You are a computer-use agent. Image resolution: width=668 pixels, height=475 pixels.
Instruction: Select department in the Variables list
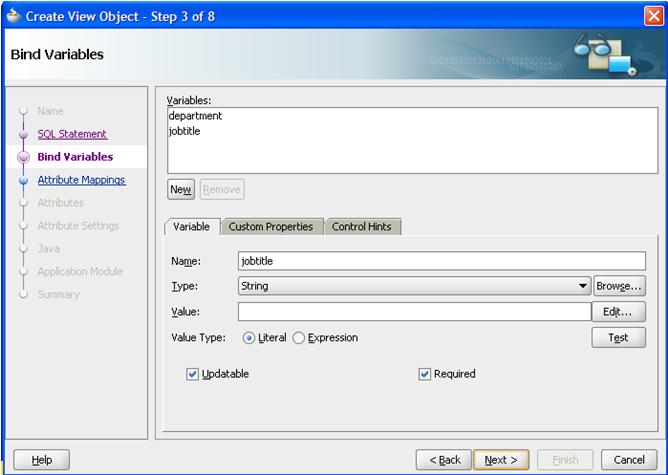[x=195, y=116]
